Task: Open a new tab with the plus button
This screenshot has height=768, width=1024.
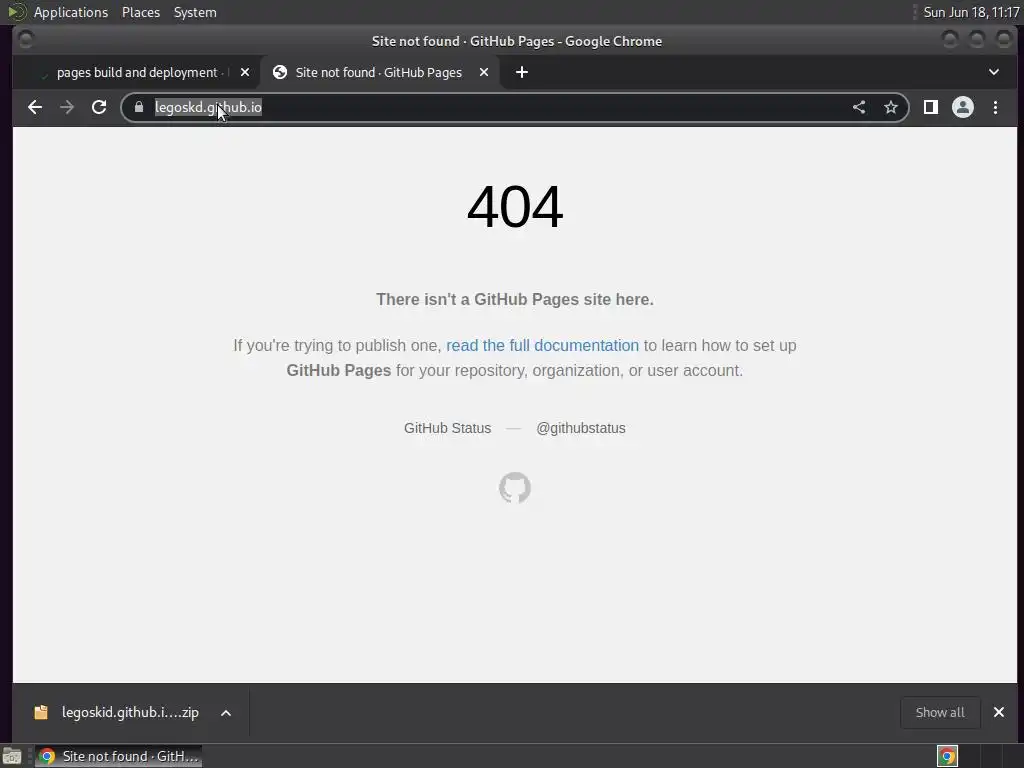Action: pos(522,72)
